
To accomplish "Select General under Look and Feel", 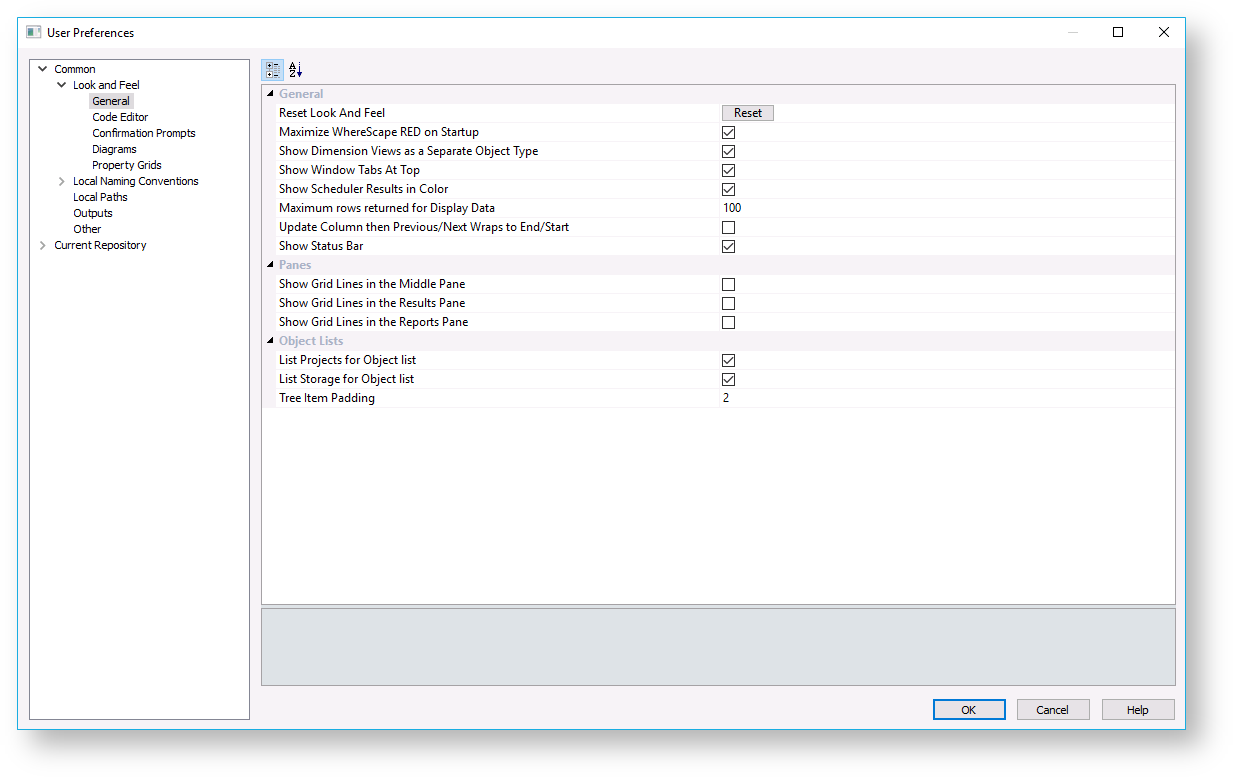I will [111, 101].
